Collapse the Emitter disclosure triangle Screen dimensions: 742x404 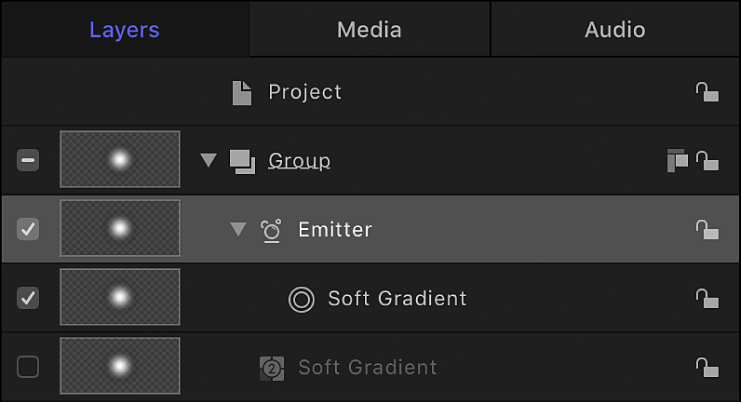pos(238,230)
